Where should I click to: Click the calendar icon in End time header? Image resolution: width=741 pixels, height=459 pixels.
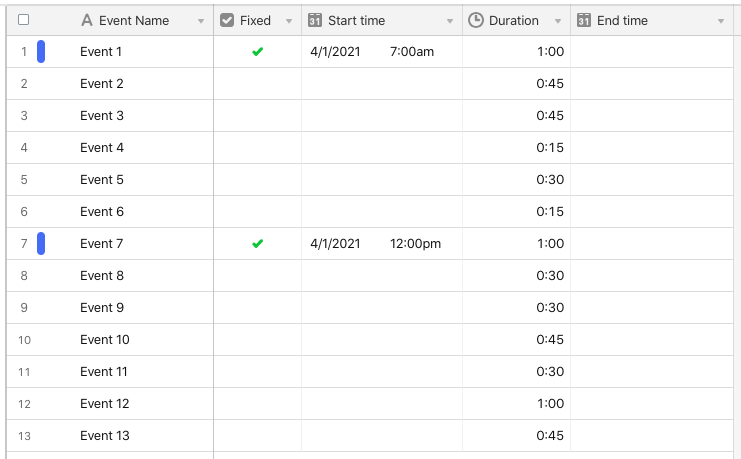584,20
